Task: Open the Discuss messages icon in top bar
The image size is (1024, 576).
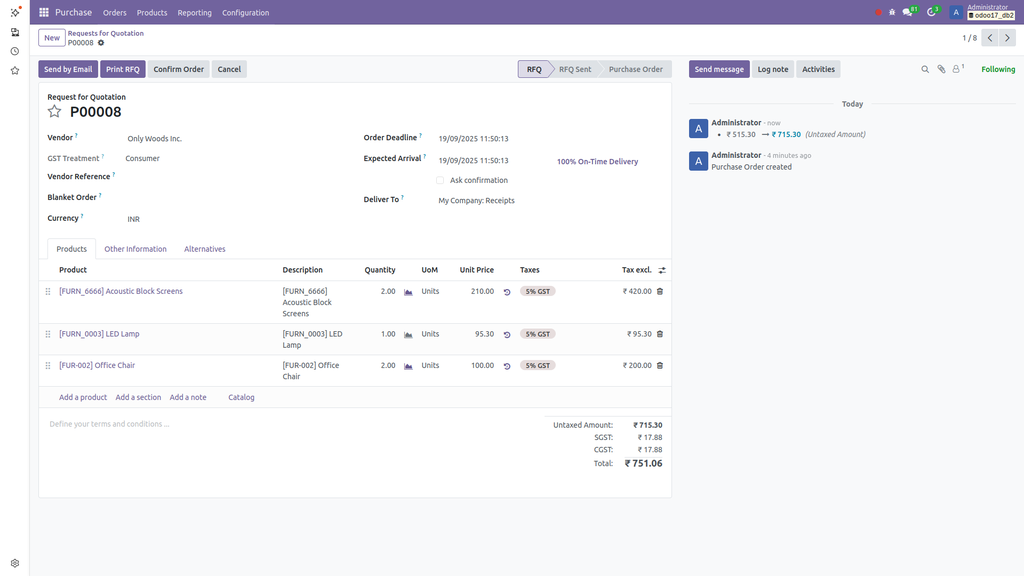Action: tap(908, 12)
